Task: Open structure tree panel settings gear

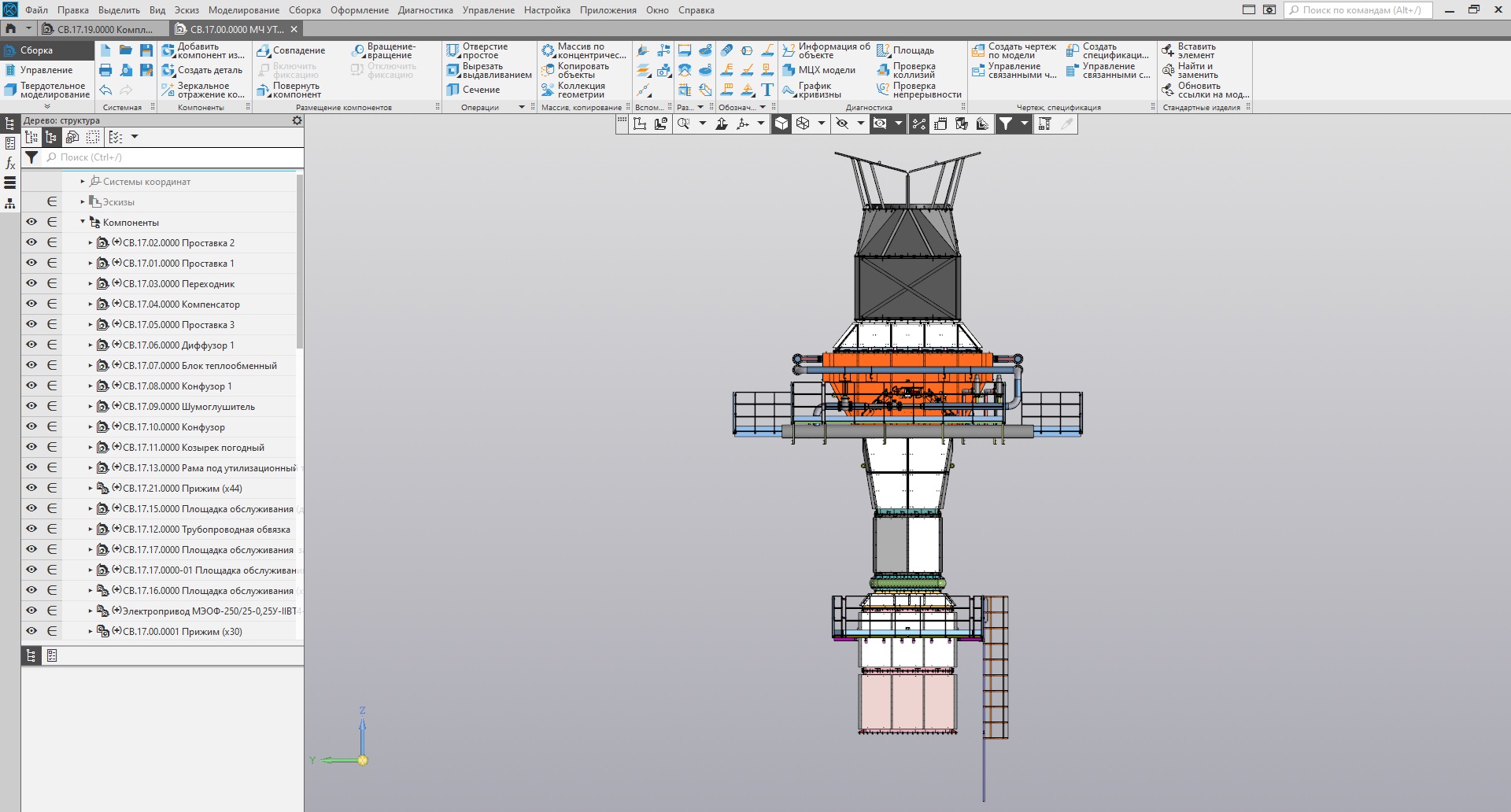Action: [297, 120]
